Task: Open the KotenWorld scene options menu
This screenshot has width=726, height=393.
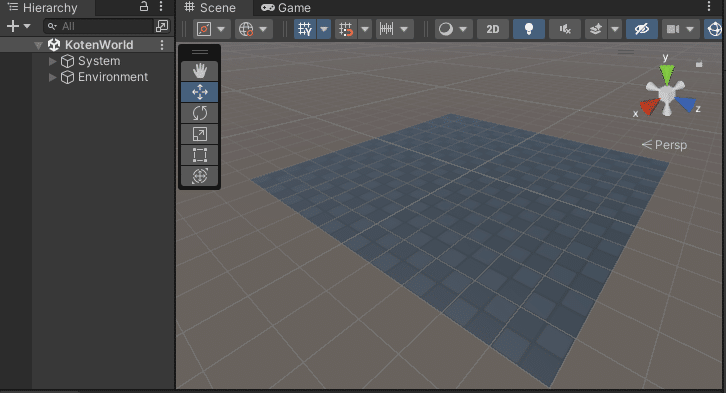Action: click(162, 45)
